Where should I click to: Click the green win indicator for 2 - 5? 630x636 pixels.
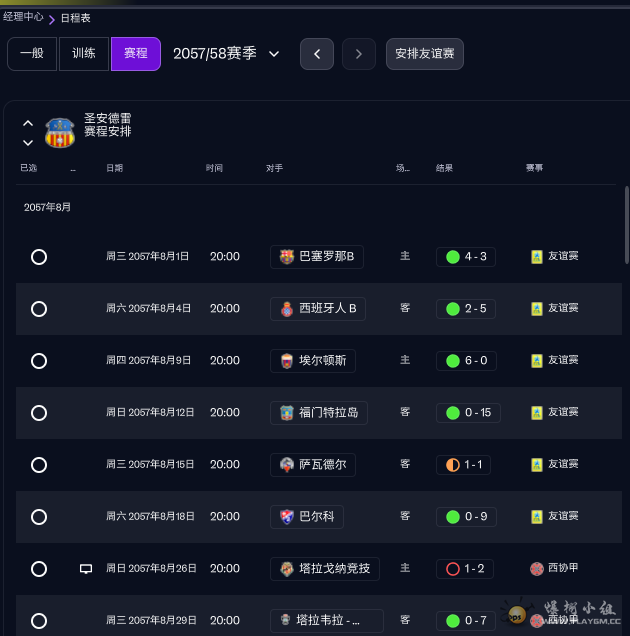[453, 309]
